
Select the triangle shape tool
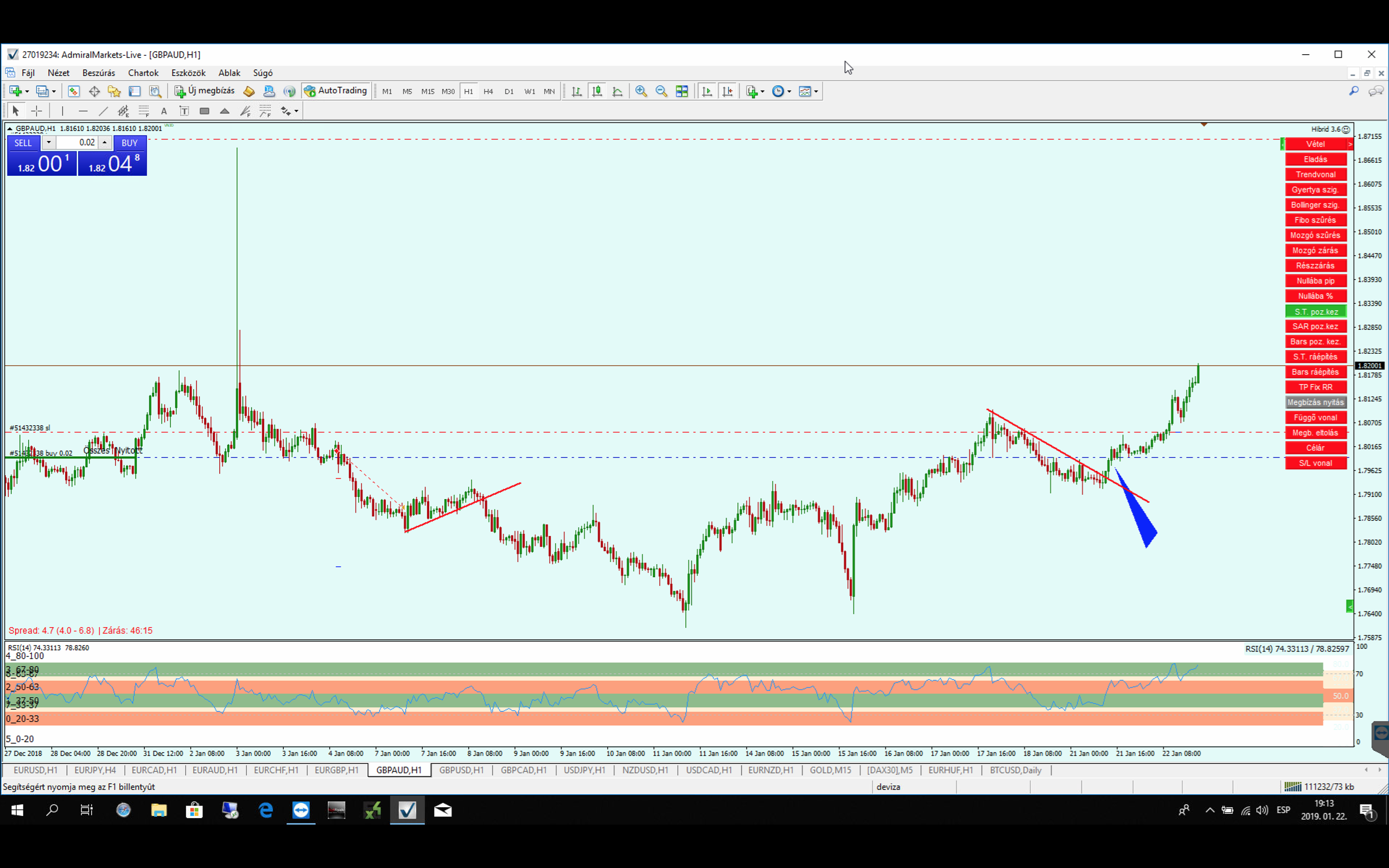(x=225, y=111)
